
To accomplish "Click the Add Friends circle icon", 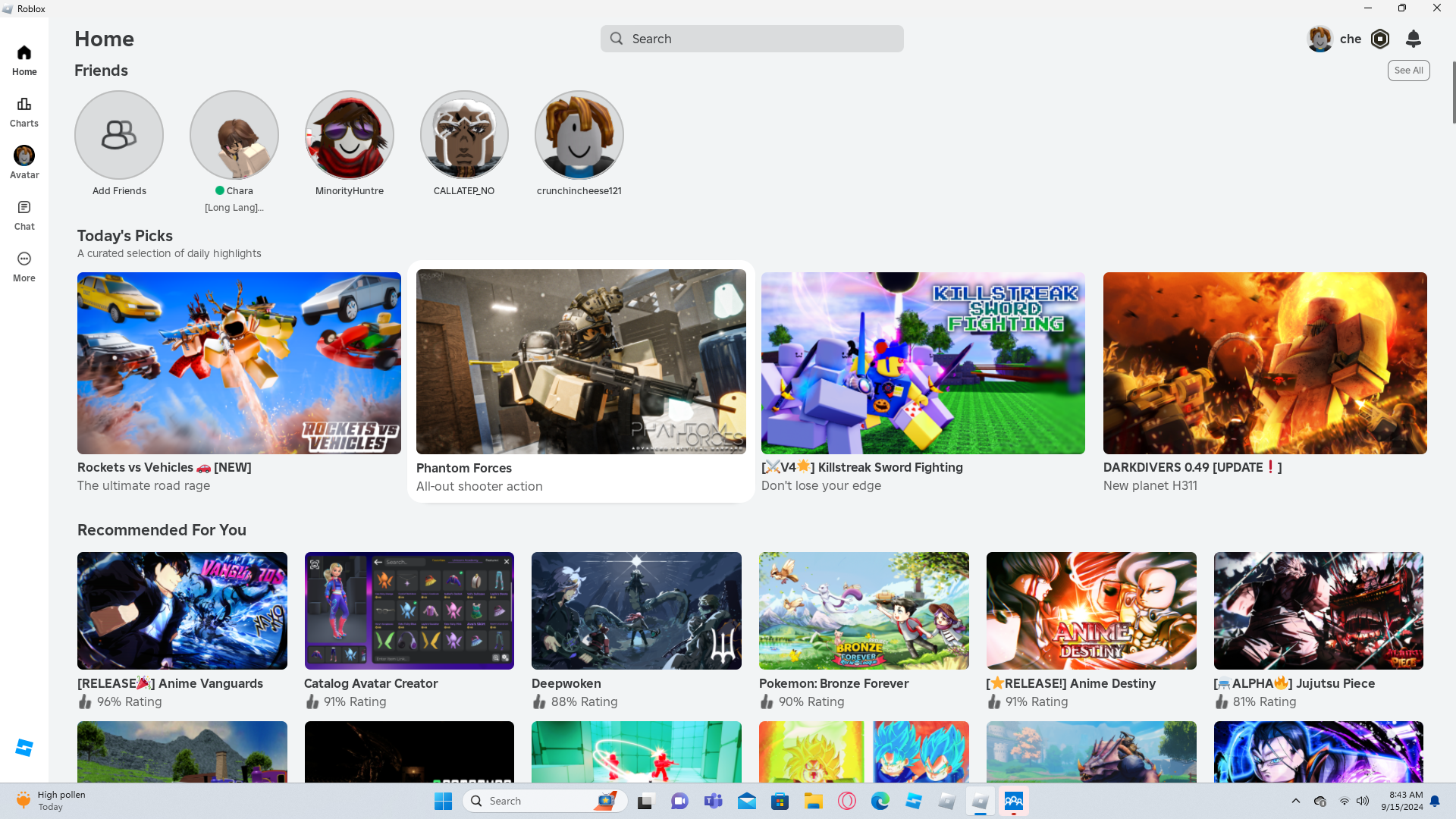I will click(x=119, y=135).
